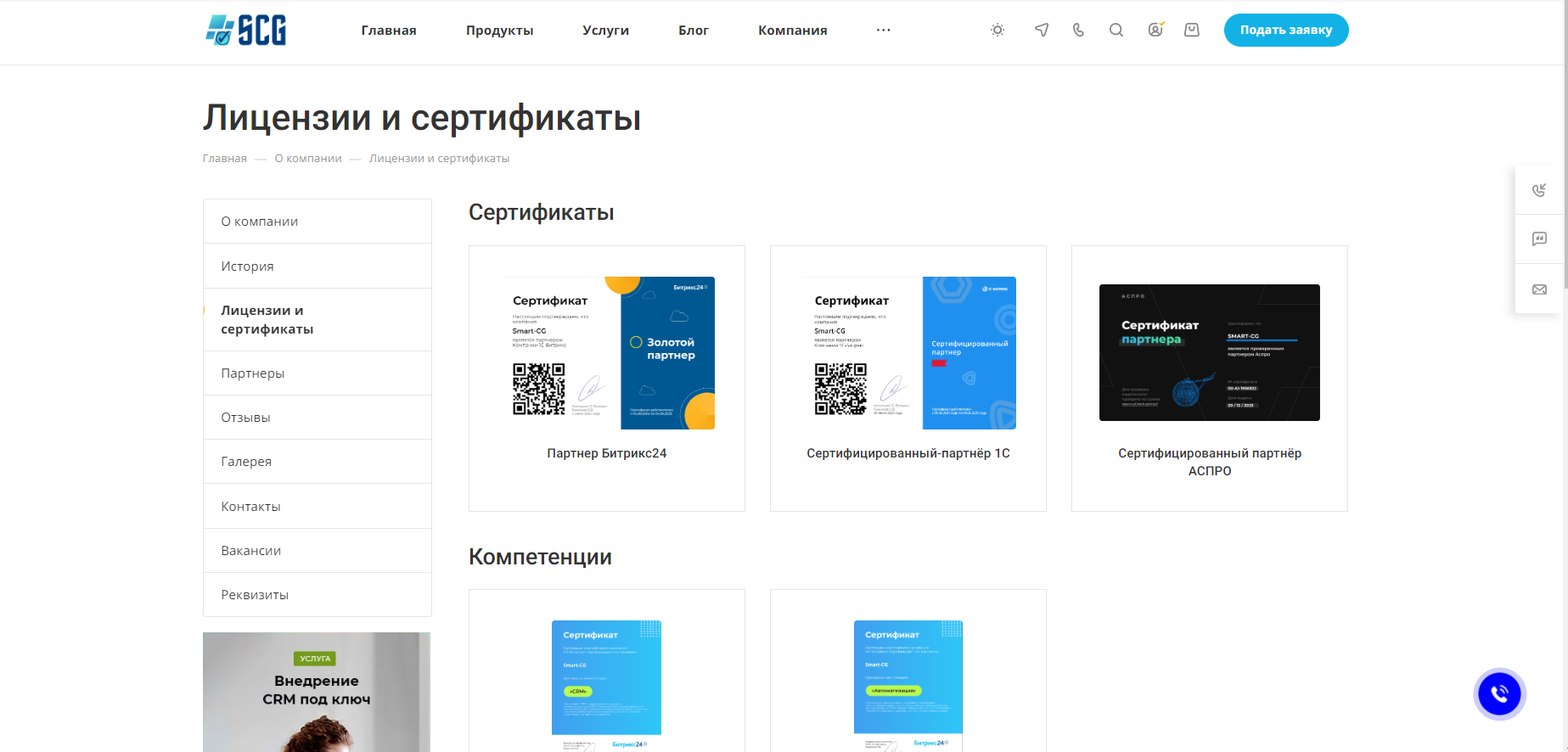
Task: Open the 'Услуги' menu item
Action: coord(605,31)
